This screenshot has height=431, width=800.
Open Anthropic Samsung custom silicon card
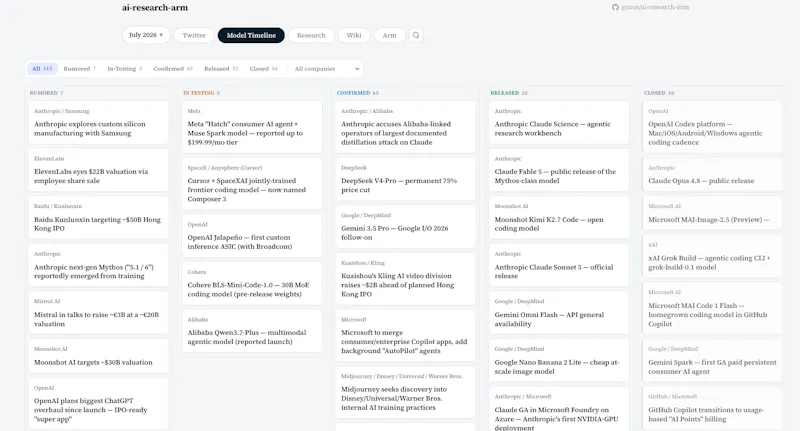98,122
